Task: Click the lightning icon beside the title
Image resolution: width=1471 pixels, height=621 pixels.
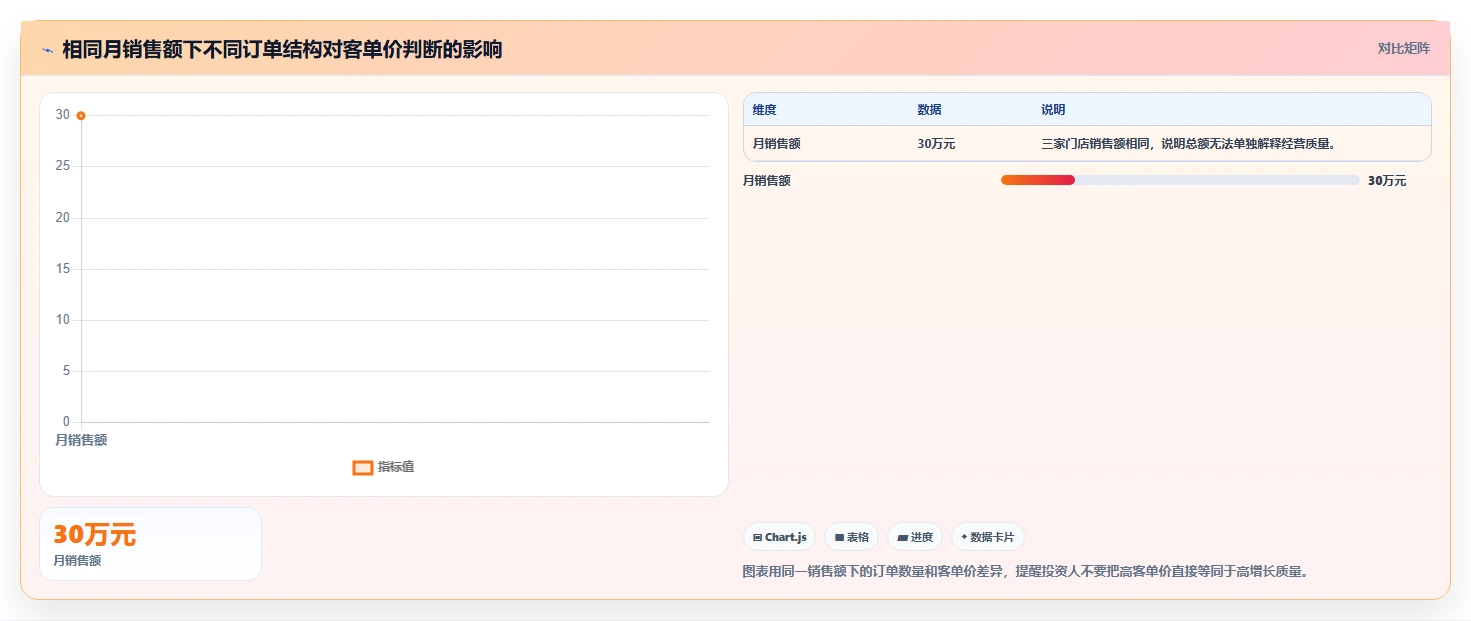Action: 47,50
